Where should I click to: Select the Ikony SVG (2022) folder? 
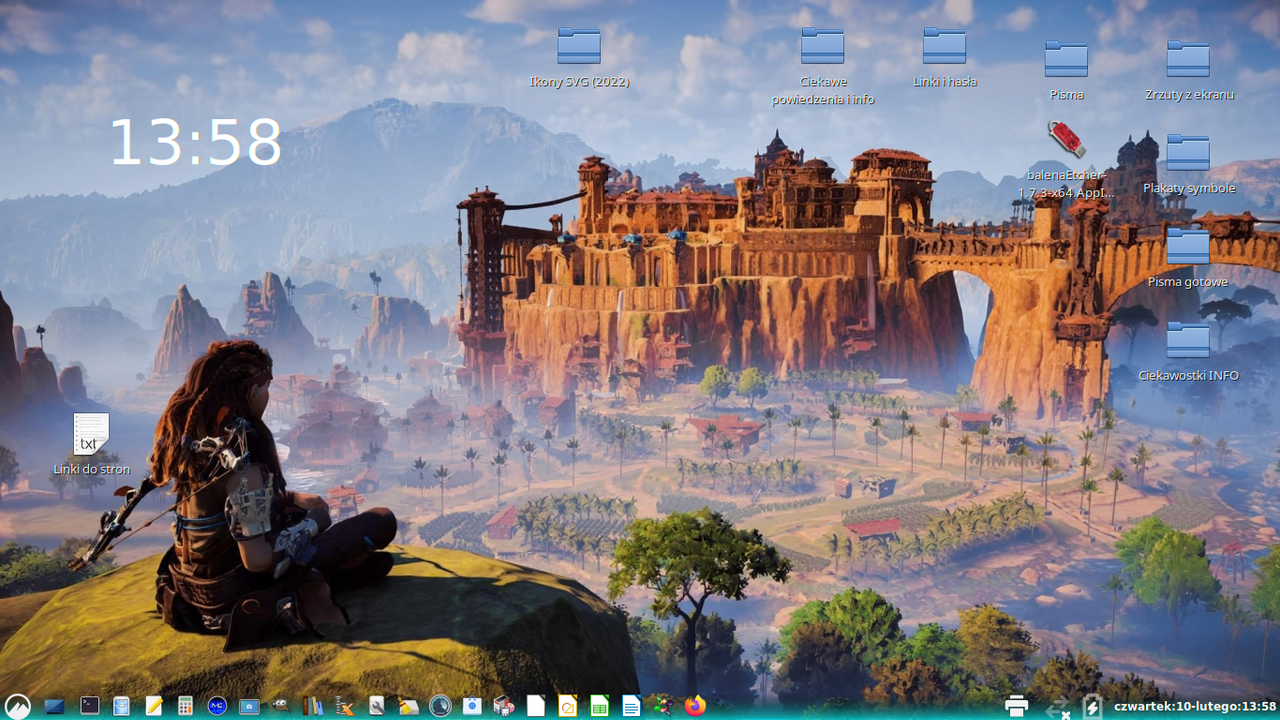579,58
